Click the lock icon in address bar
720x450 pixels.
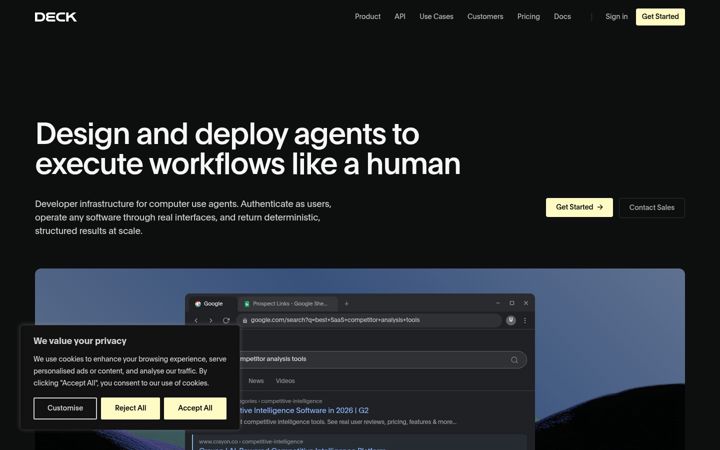245,321
